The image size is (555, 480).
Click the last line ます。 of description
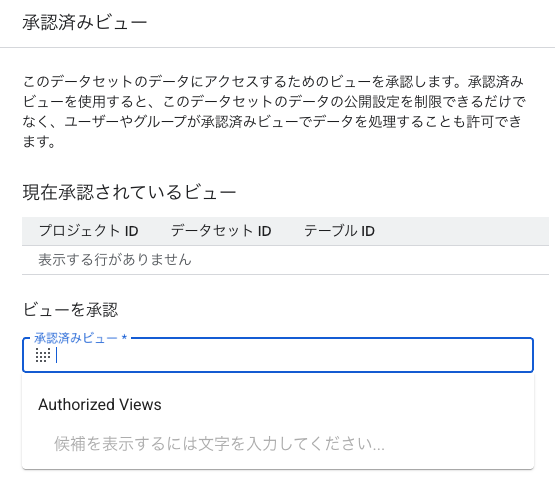[x=39, y=142]
